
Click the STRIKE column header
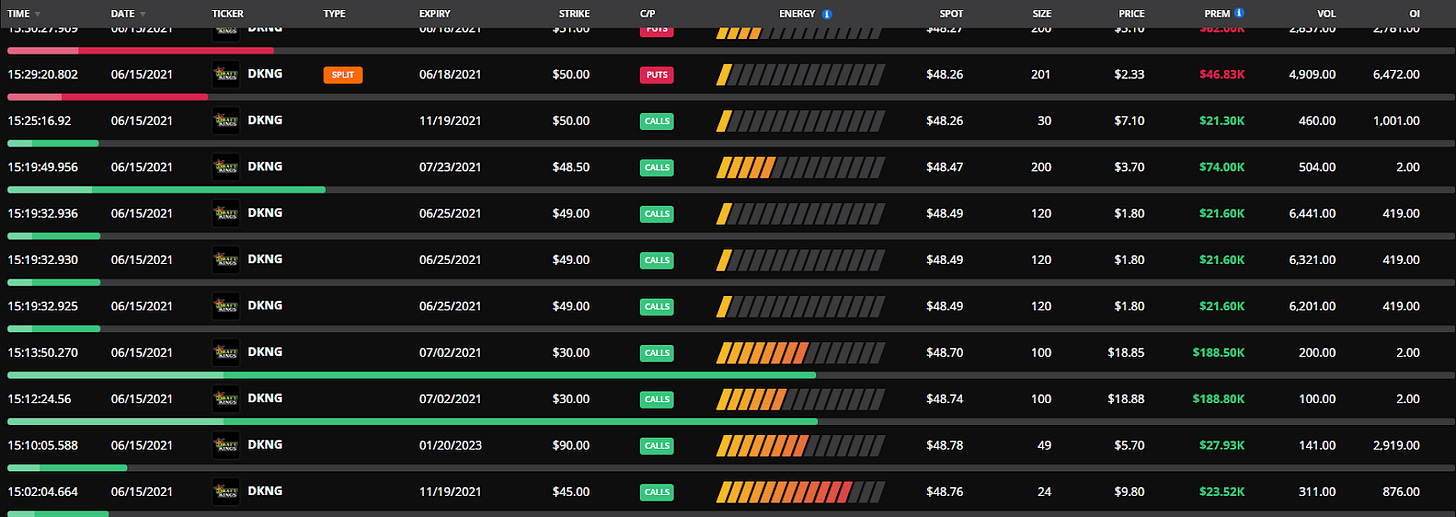click(x=574, y=14)
